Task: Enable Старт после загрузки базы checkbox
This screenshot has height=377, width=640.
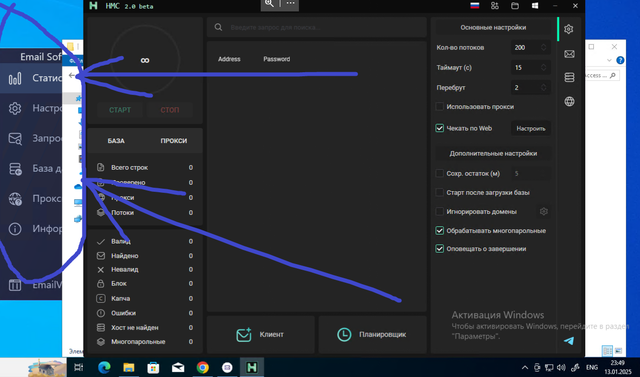Action: coord(440,192)
